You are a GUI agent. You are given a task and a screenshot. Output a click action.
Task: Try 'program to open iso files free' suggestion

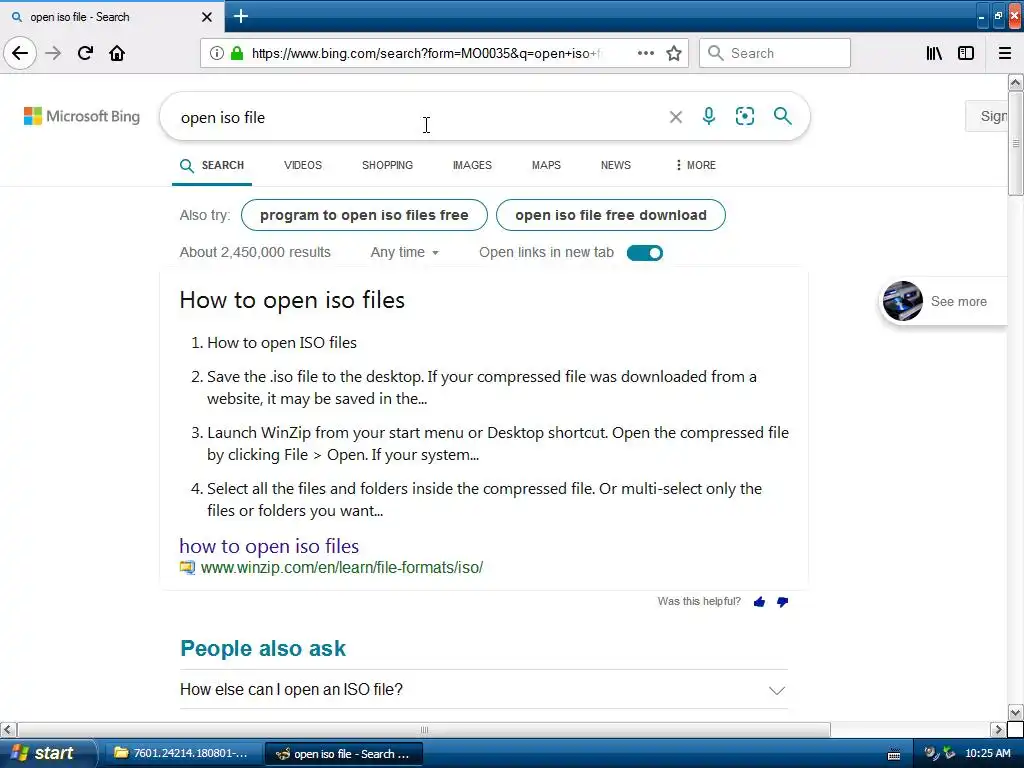point(364,215)
